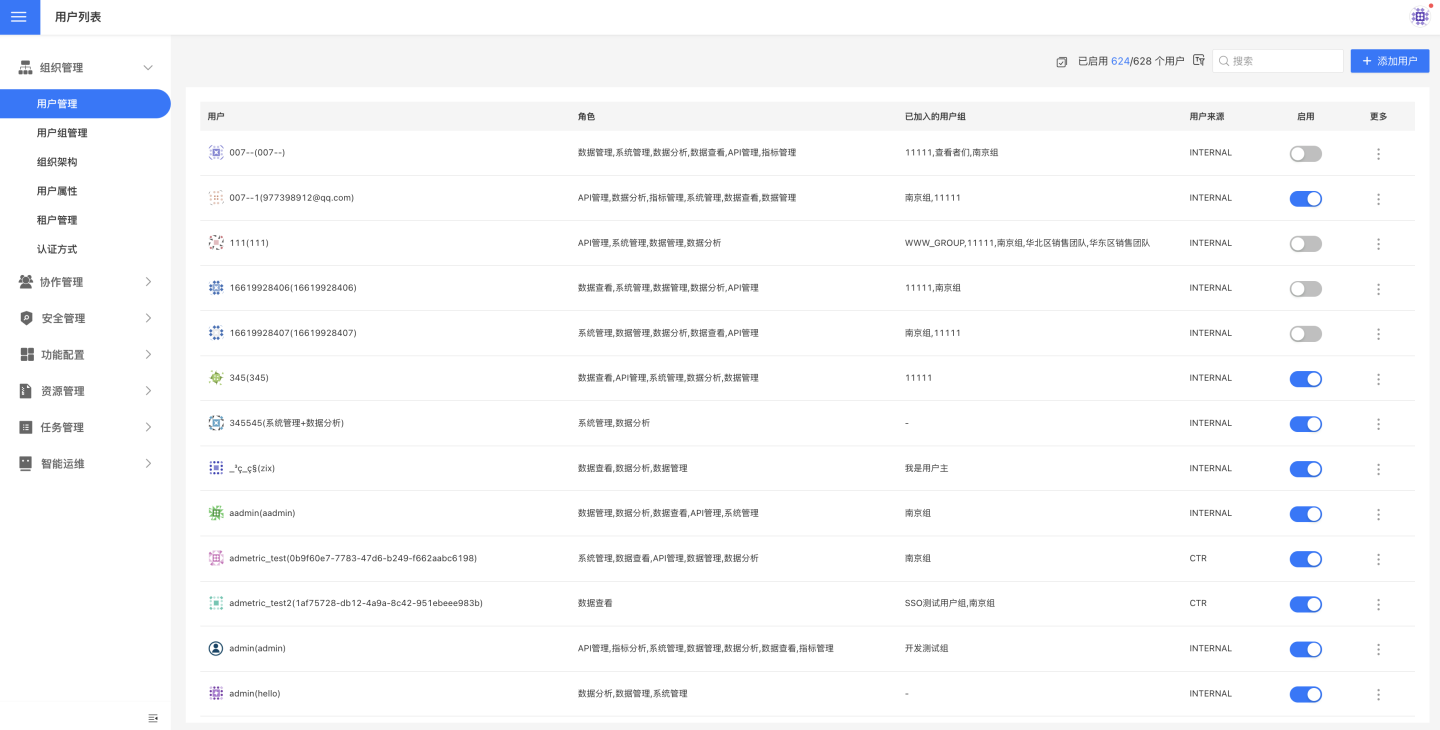Click the batch select icon beside 已启用
Image resolution: width=1440 pixels, height=730 pixels.
click(1062, 62)
